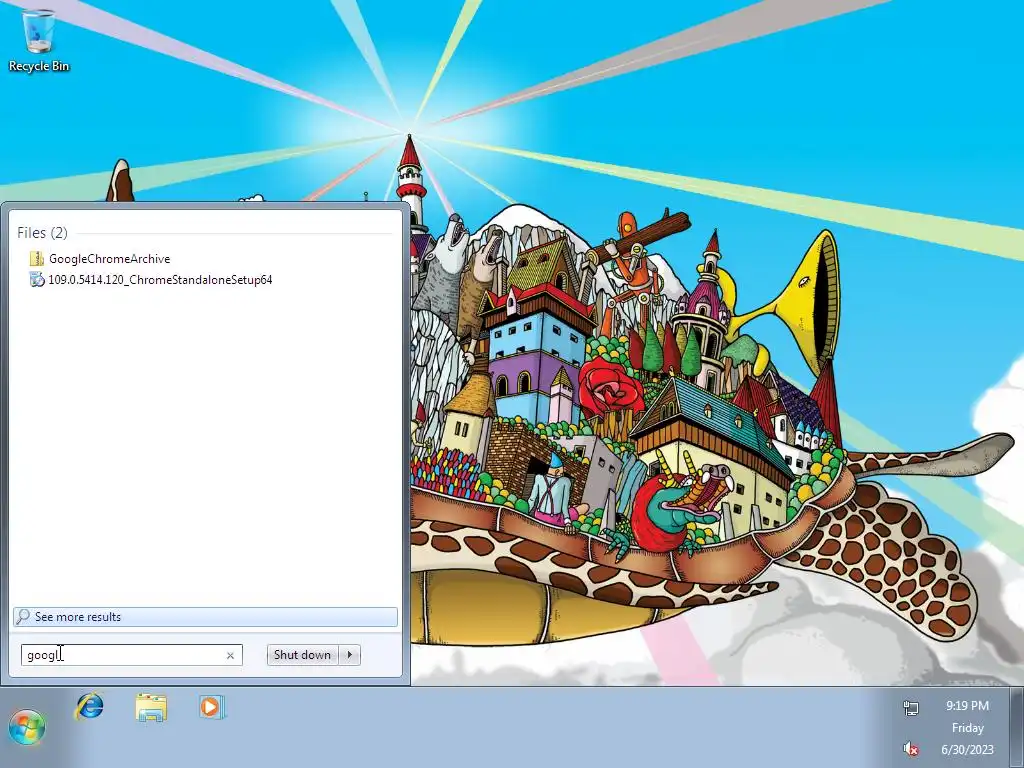This screenshot has width=1024, height=768.
Task: Click the Windows Start orb
Action: (27, 728)
